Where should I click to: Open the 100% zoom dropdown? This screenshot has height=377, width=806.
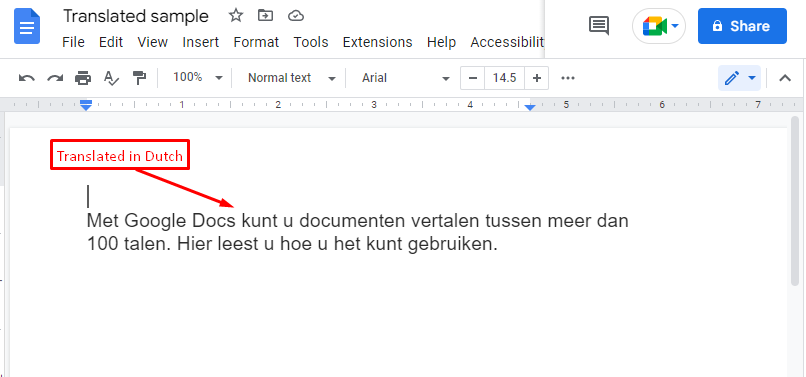tap(198, 78)
